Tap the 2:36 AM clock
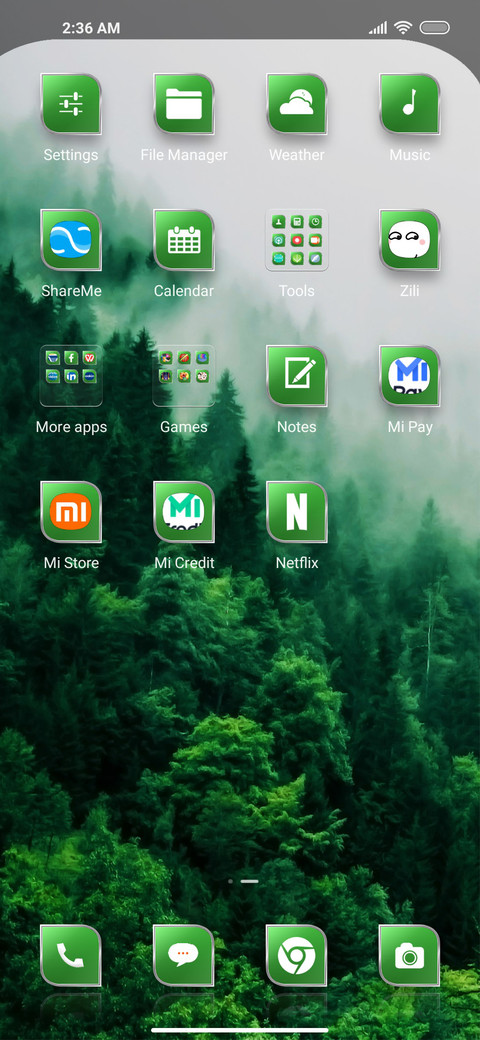 click(91, 28)
